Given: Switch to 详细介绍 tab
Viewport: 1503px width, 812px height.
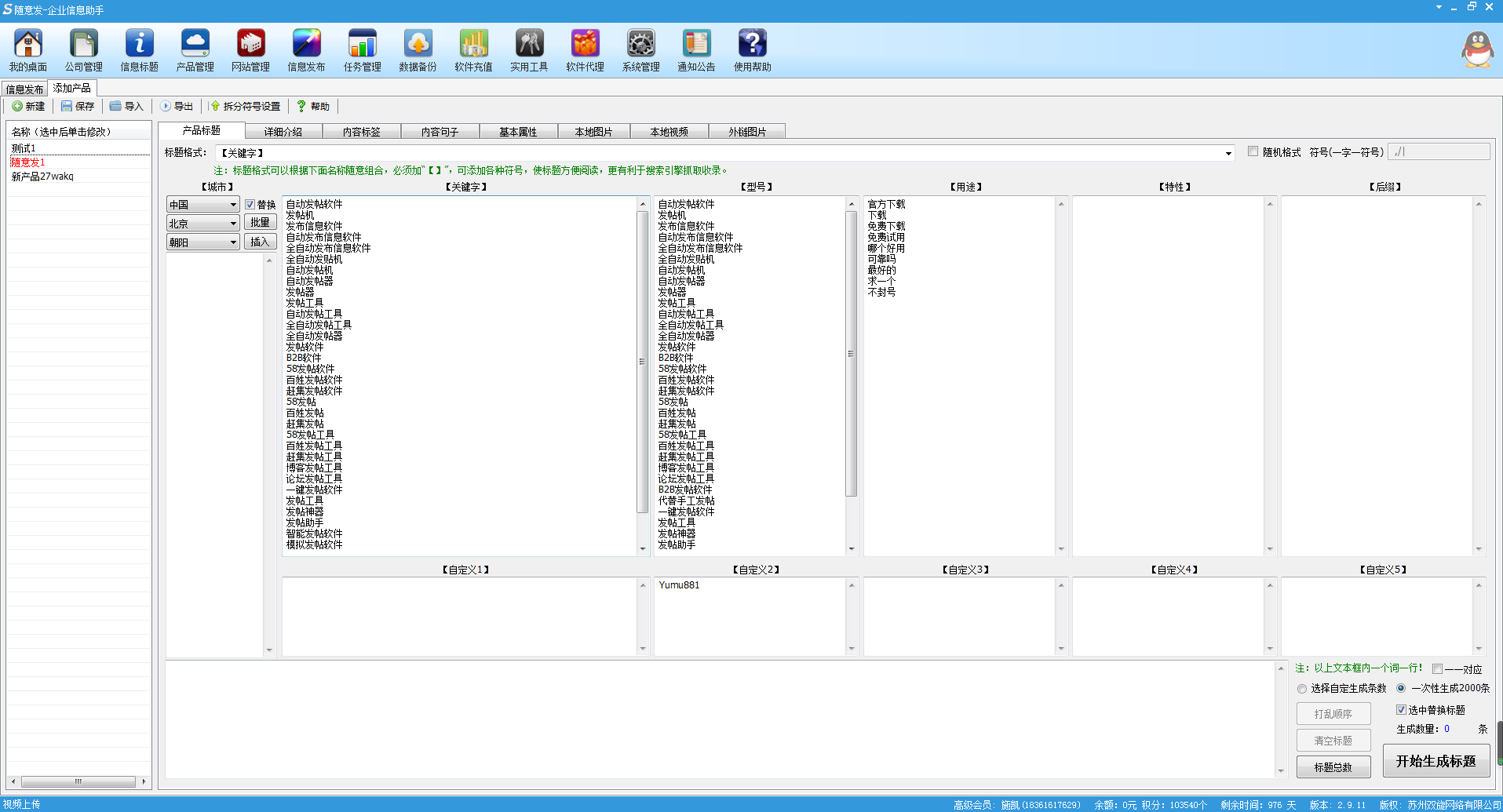Looking at the screenshot, I should (x=283, y=132).
